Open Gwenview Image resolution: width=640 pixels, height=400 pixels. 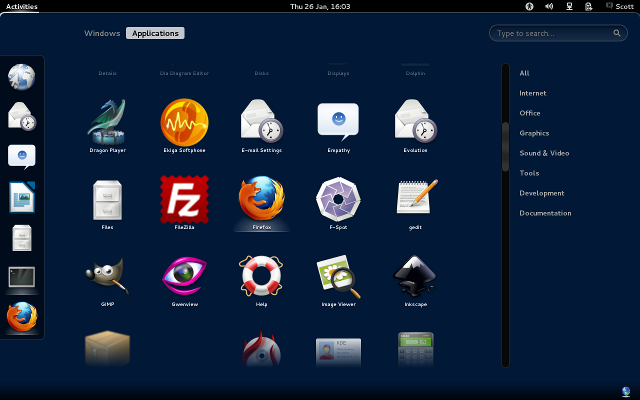coord(184,280)
